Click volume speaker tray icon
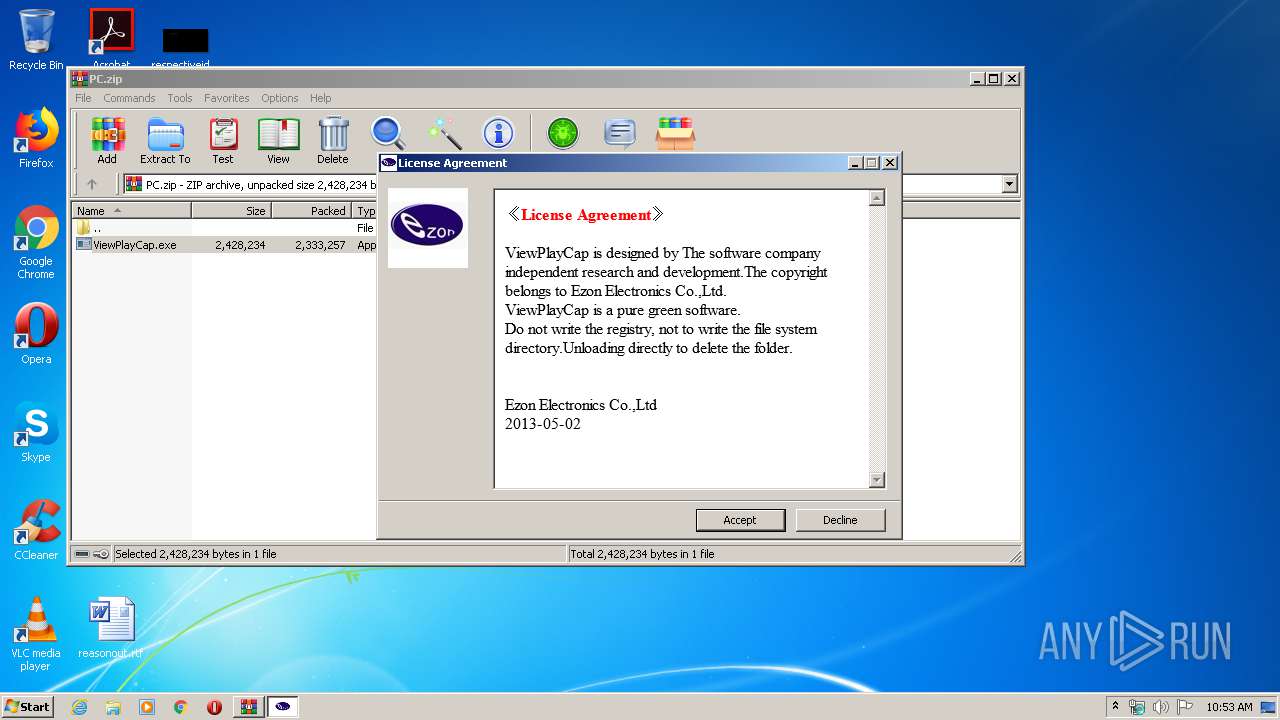 pos(1161,707)
